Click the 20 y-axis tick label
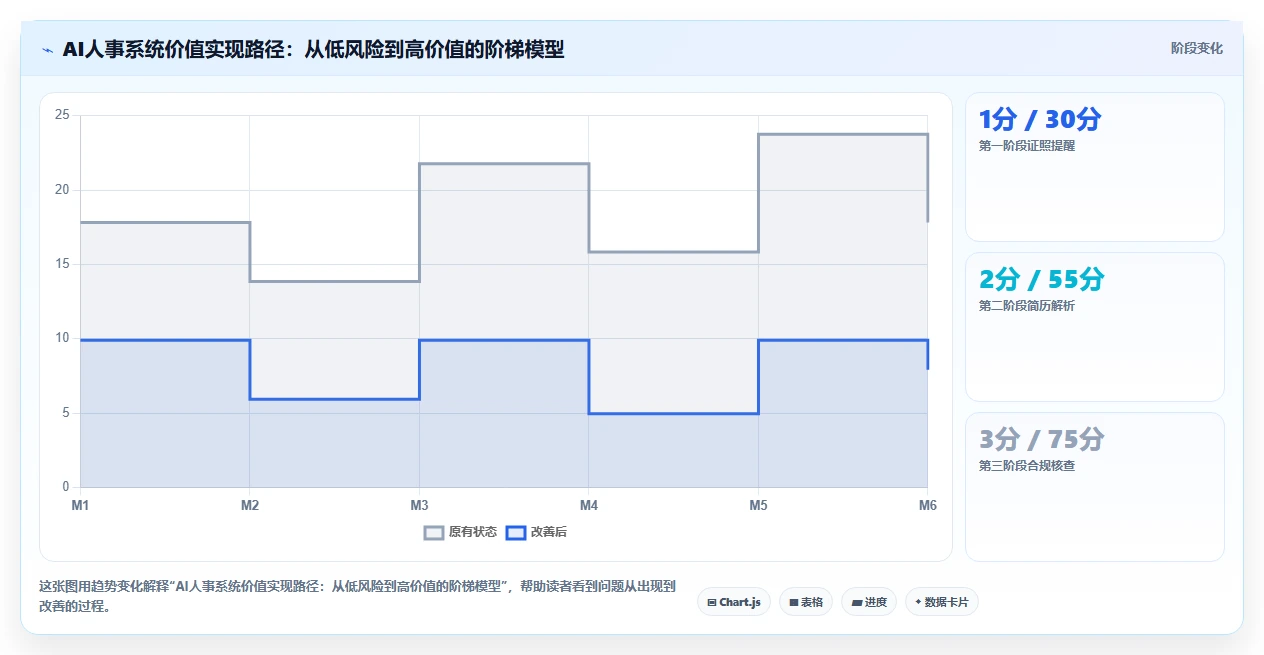1264x655 pixels. (62, 190)
